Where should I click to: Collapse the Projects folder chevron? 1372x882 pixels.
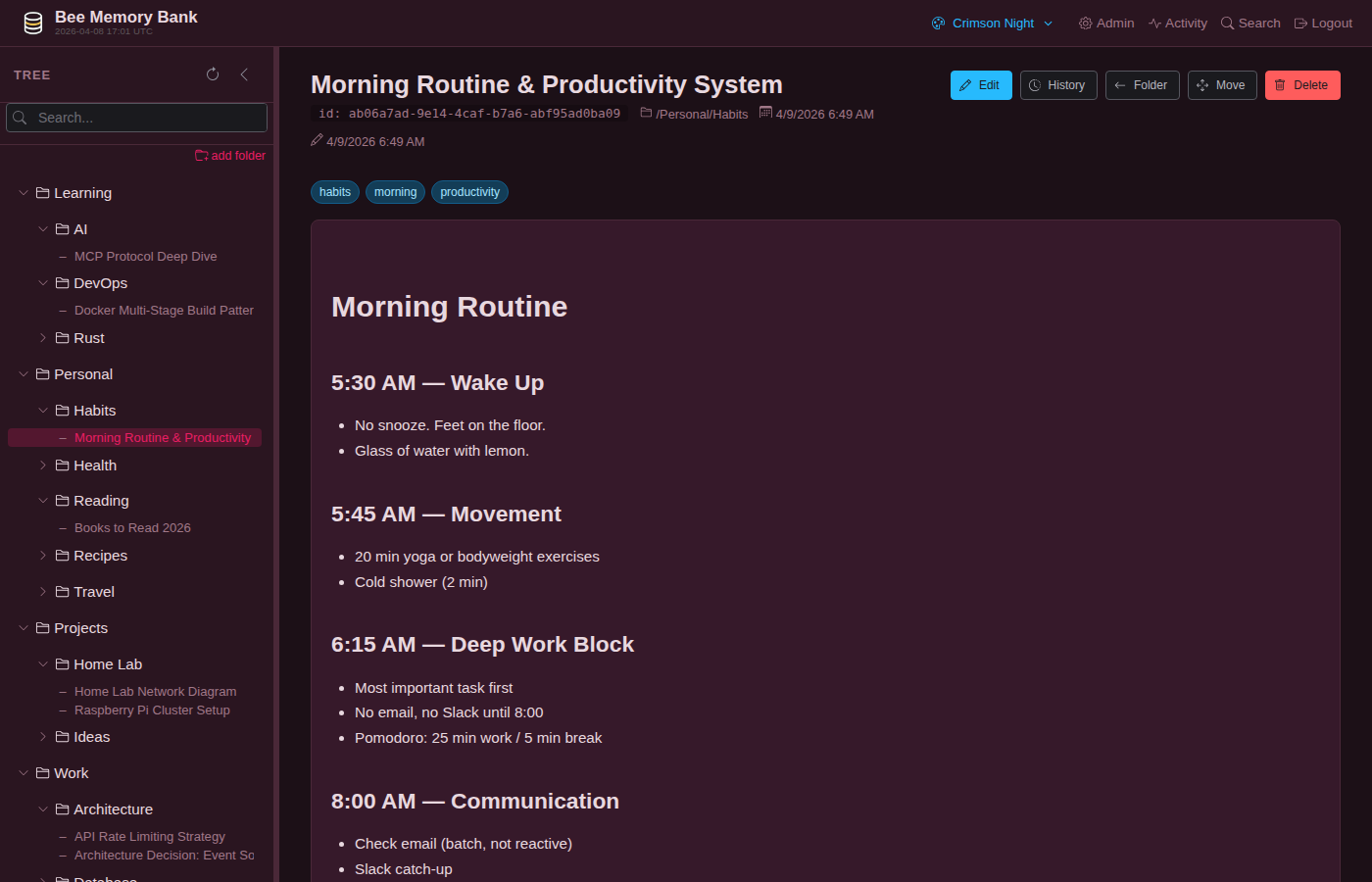[24, 628]
